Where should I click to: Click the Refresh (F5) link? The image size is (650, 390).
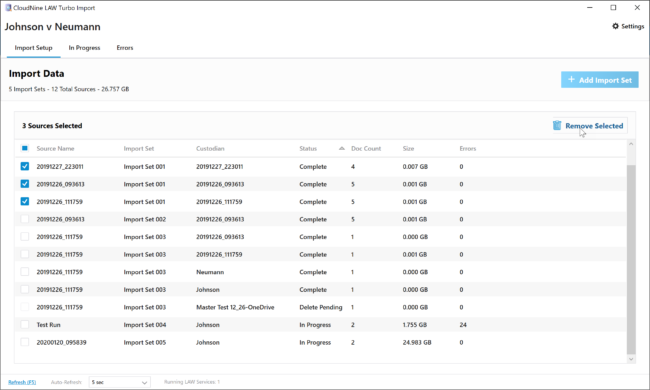click(x=22, y=382)
